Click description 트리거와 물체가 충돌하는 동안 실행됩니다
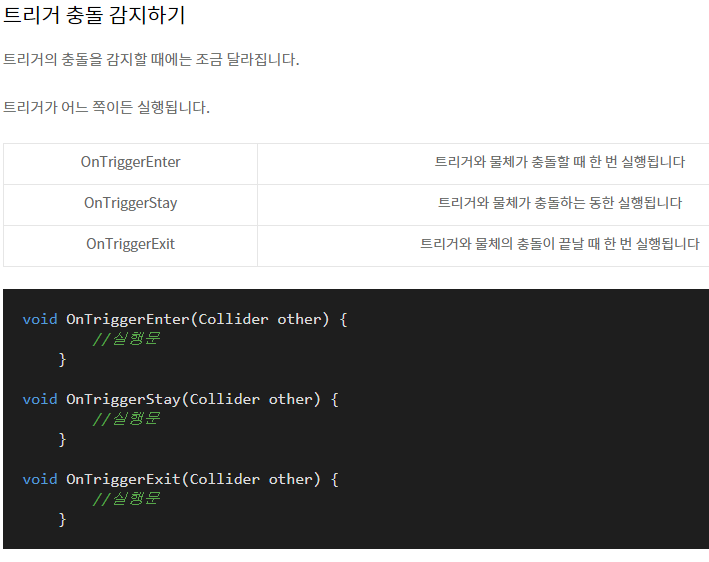 click(x=560, y=203)
